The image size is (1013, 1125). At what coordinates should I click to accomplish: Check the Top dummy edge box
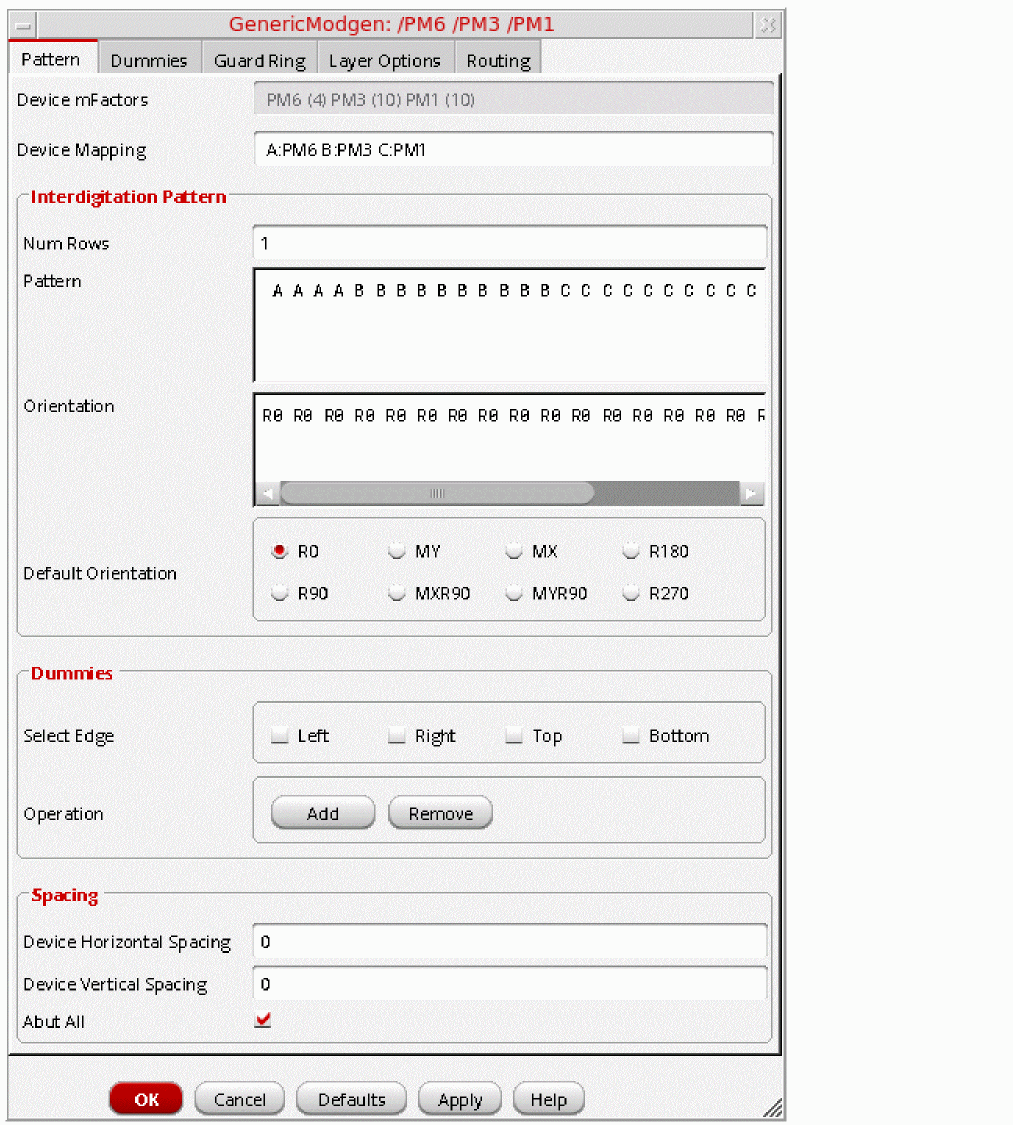coord(513,735)
